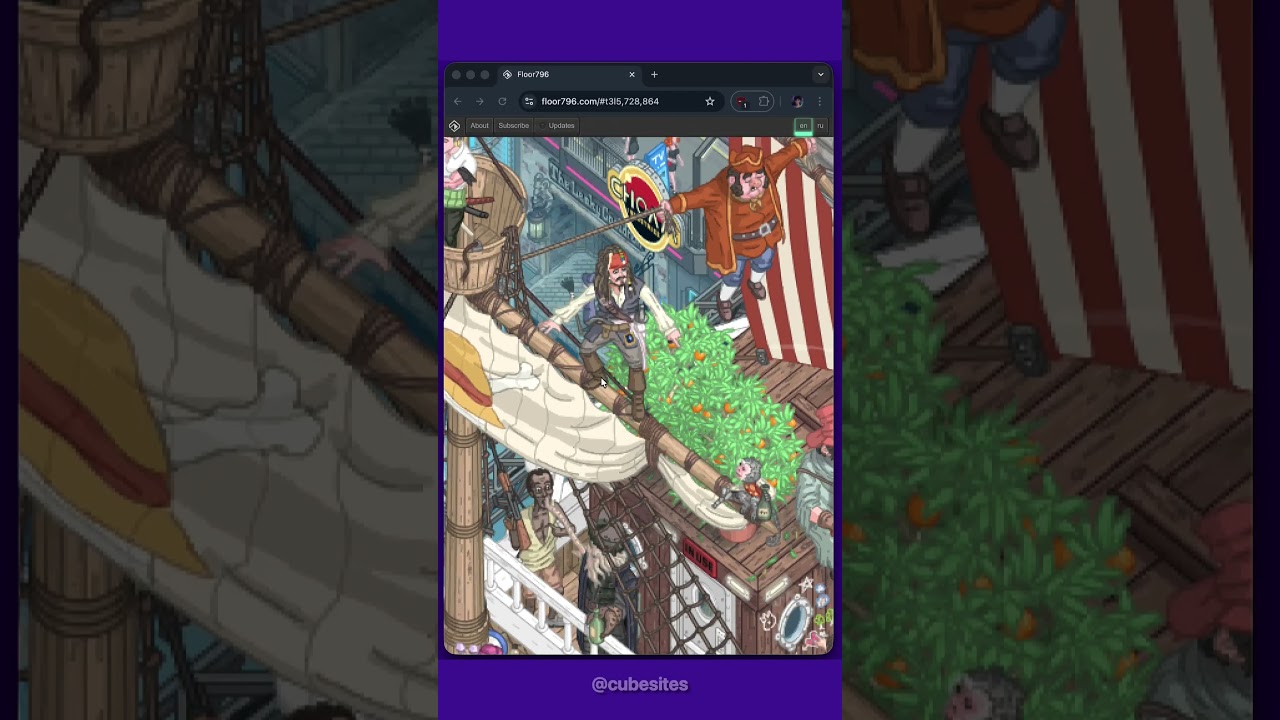This screenshot has width=1280, height=720.
Task: Select the Floor796 browser tab
Action: (569, 74)
